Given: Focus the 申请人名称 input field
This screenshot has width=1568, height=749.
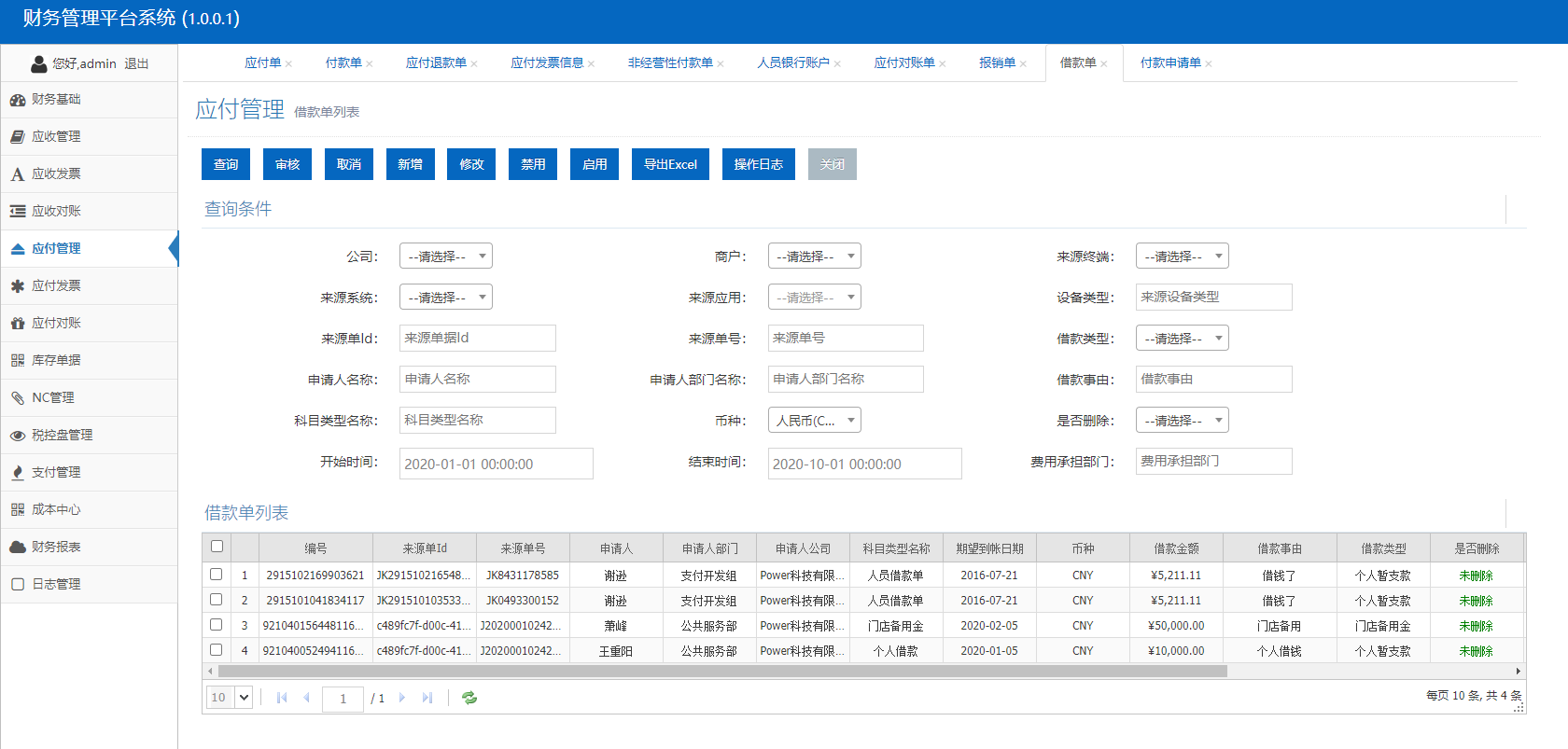Looking at the screenshot, I should click(478, 380).
